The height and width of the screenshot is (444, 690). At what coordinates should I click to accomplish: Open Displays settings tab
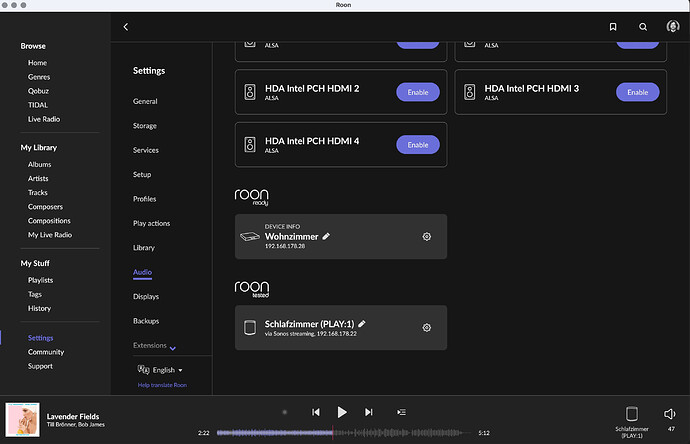146,297
